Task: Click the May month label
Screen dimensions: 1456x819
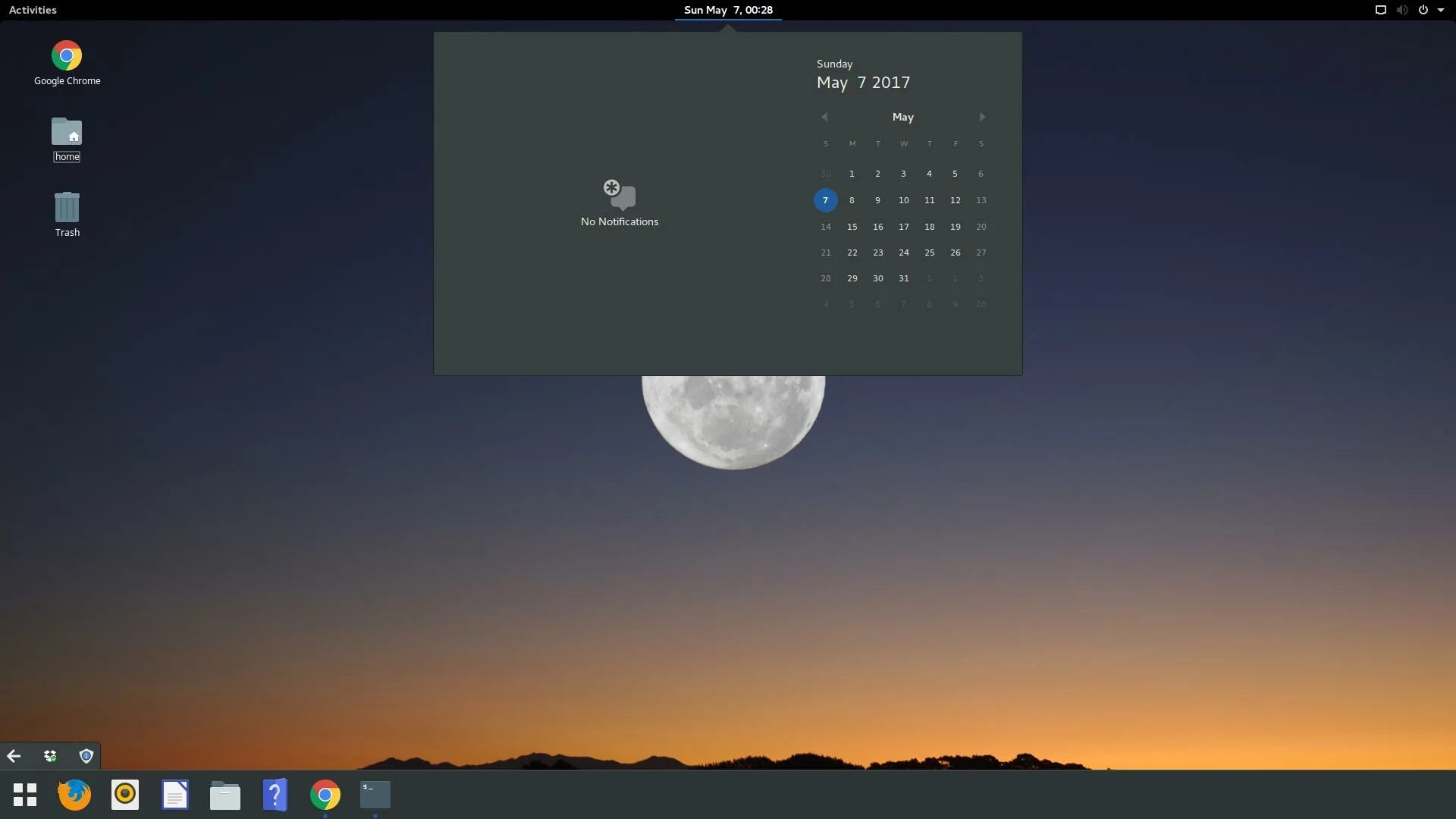Action: (902, 117)
